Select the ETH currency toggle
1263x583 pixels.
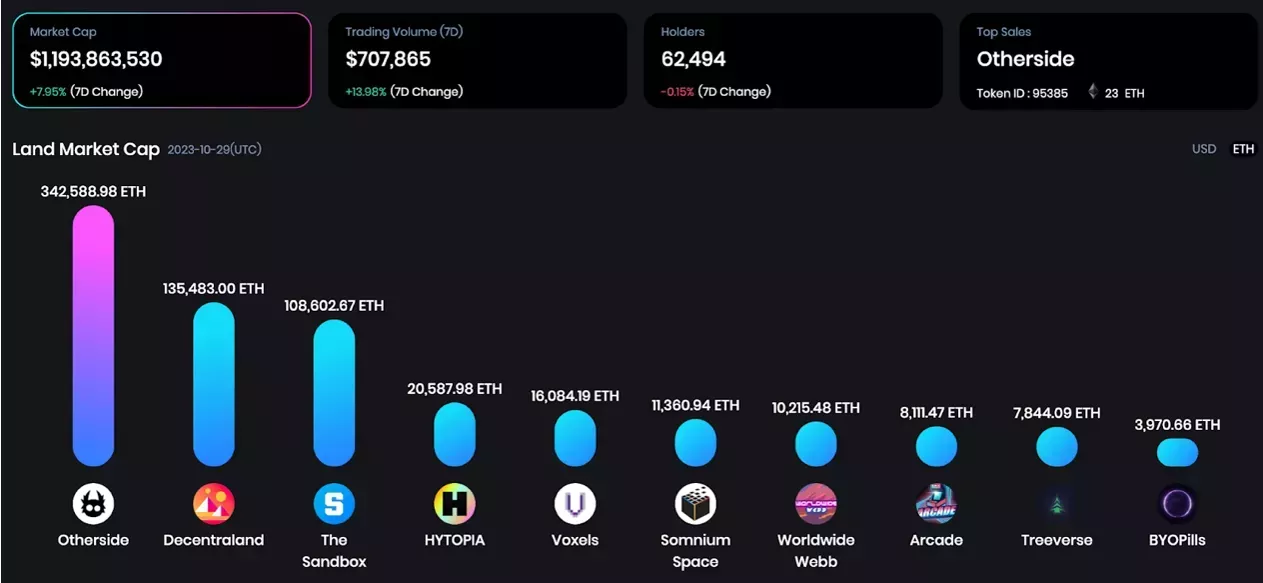[x=1242, y=149]
